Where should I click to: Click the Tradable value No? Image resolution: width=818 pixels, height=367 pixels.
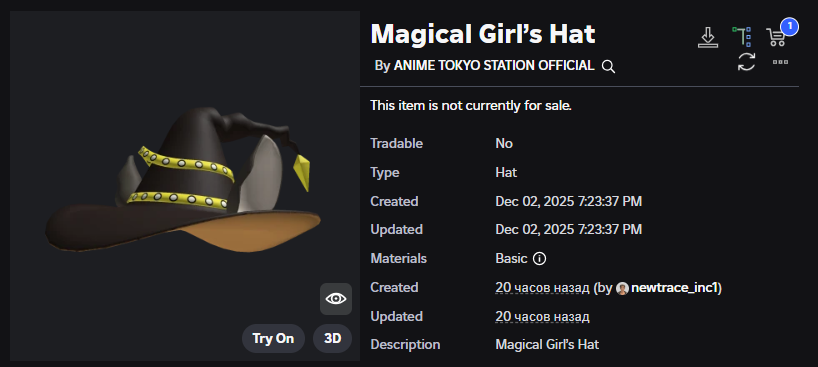504,144
